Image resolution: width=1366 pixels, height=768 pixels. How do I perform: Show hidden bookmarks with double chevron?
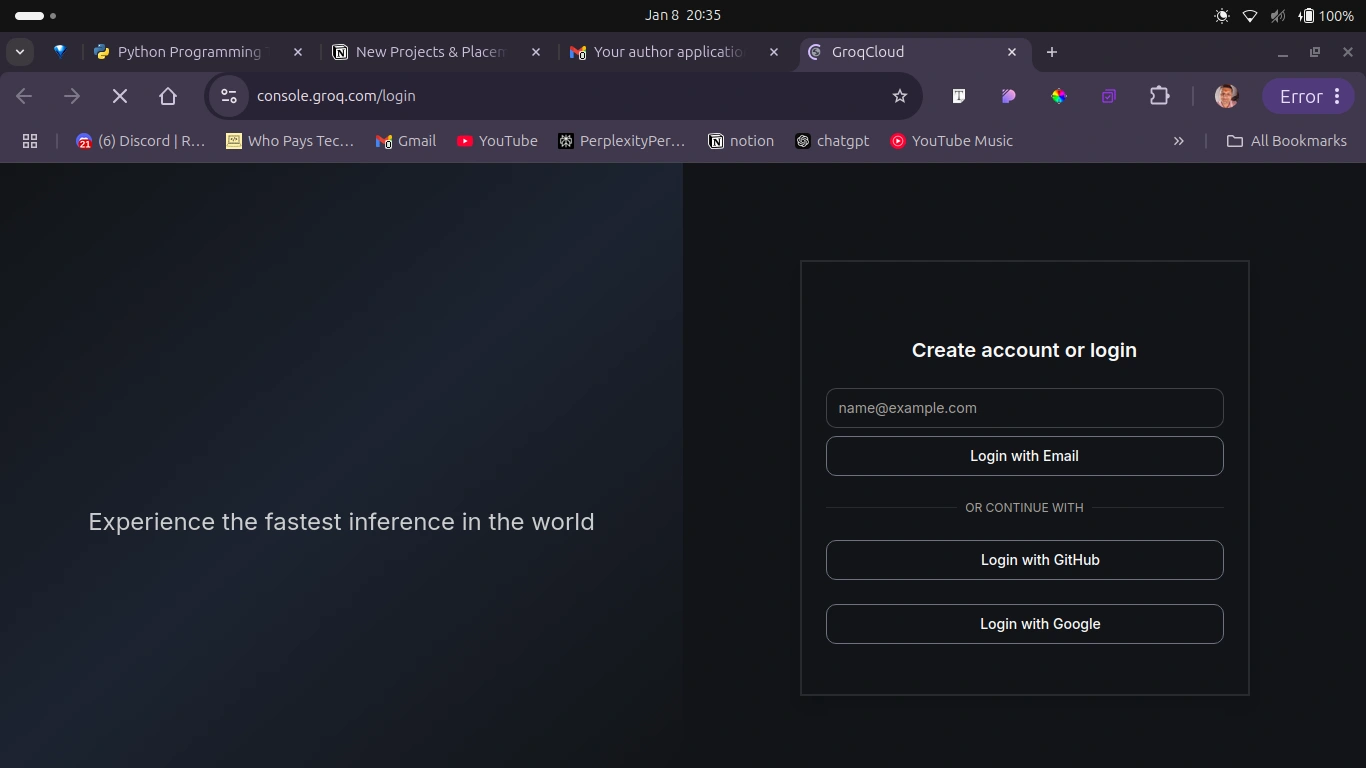click(1179, 141)
